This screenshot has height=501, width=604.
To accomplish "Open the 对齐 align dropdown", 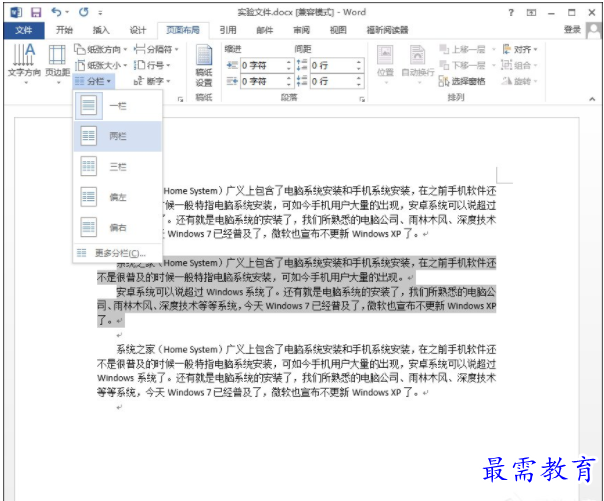I will coord(520,49).
